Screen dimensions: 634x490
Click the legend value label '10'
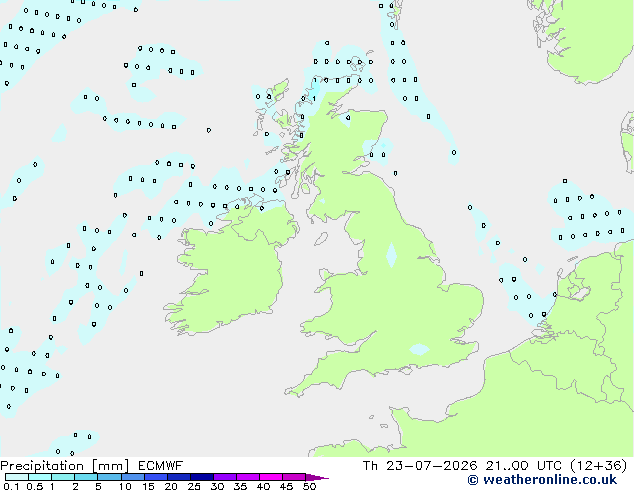click(x=125, y=486)
